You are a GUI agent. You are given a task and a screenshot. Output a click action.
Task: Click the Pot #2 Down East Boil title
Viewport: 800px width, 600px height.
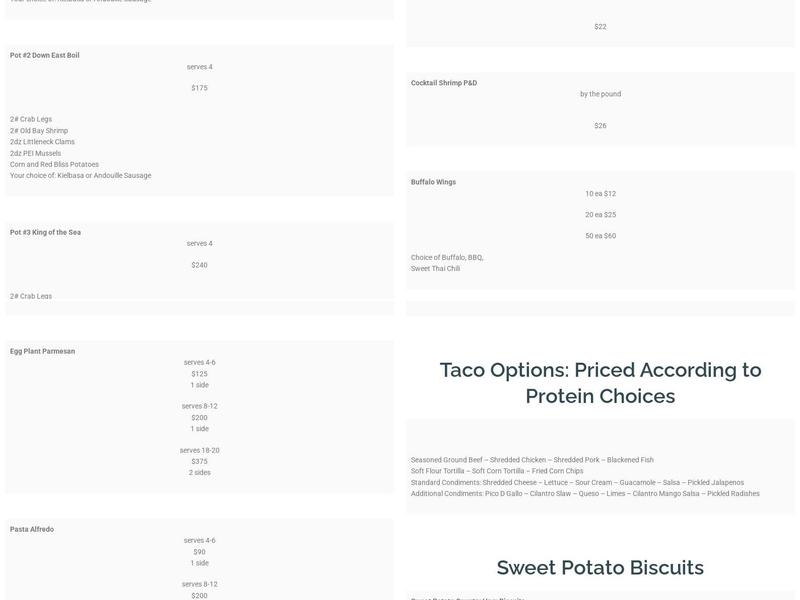(45, 55)
